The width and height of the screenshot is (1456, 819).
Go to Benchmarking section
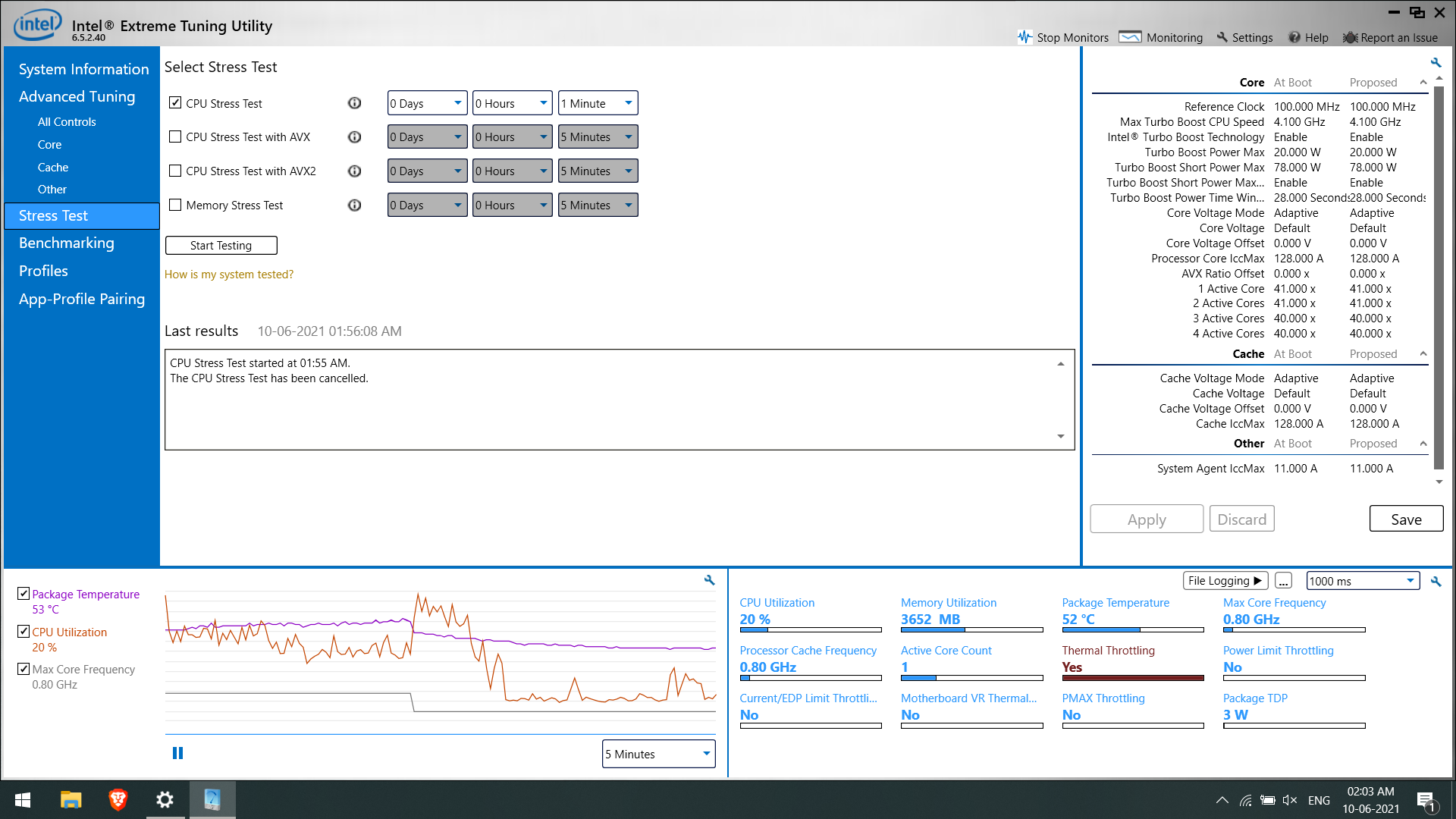[66, 243]
